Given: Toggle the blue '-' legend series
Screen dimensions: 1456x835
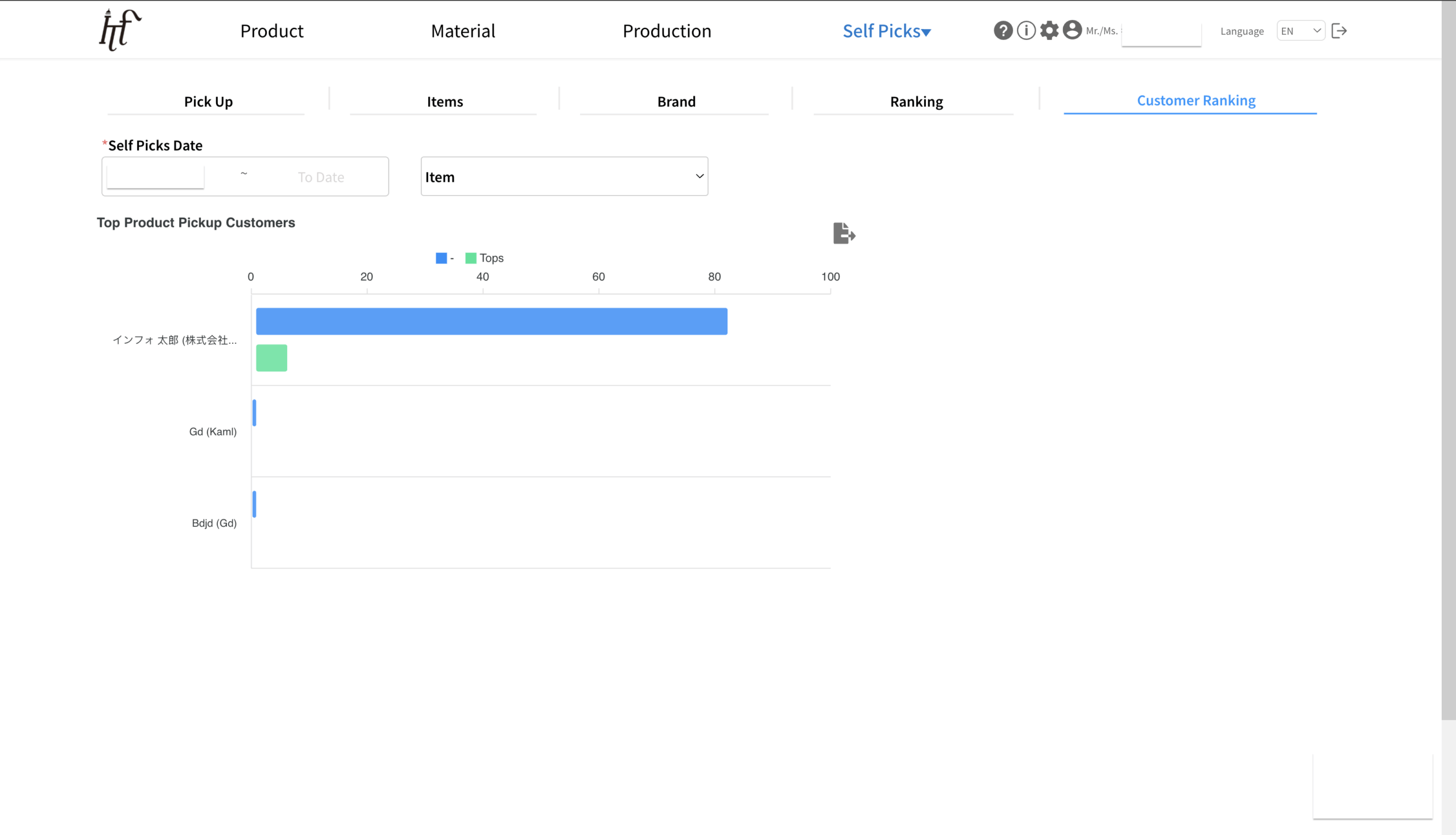Looking at the screenshot, I should click(444, 258).
